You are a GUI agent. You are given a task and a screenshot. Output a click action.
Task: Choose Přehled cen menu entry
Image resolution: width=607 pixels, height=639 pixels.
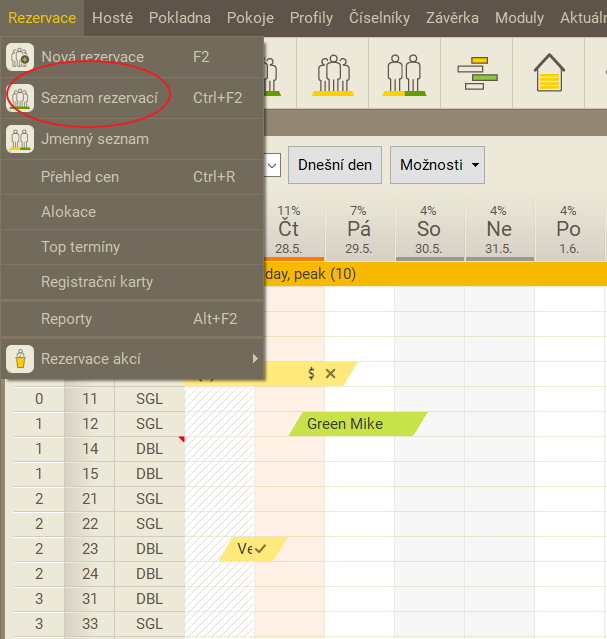tap(80, 177)
